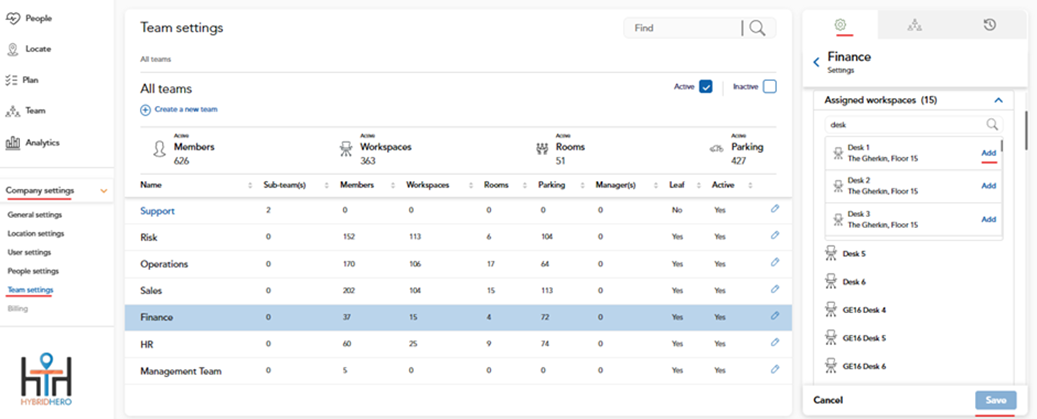Click the Save button

(995, 400)
